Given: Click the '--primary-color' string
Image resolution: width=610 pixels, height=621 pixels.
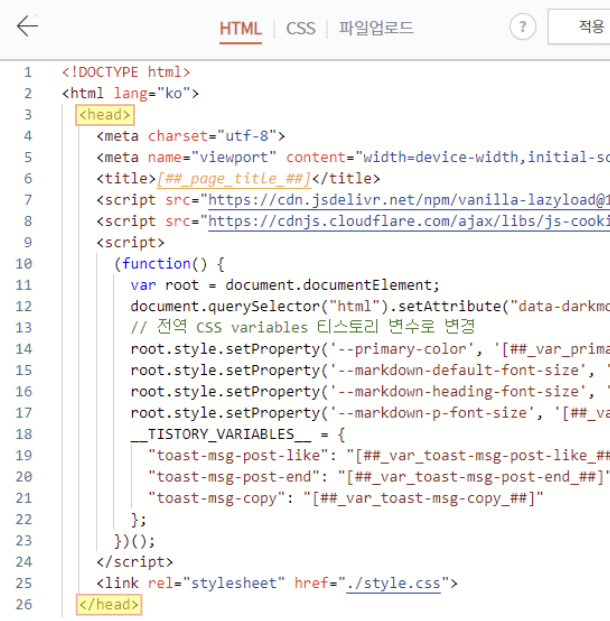Looking at the screenshot, I should [x=402, y=349].
